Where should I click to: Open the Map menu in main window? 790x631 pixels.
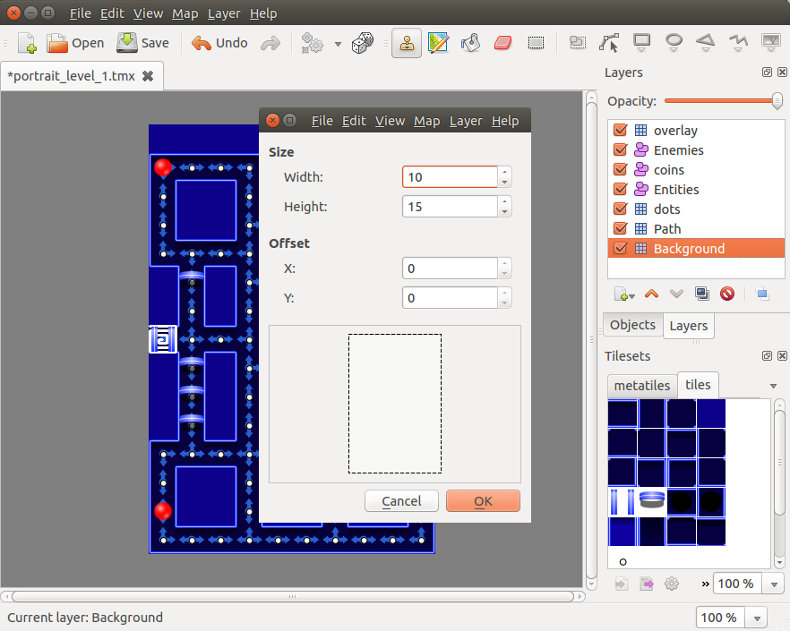[x=185, y=14]
